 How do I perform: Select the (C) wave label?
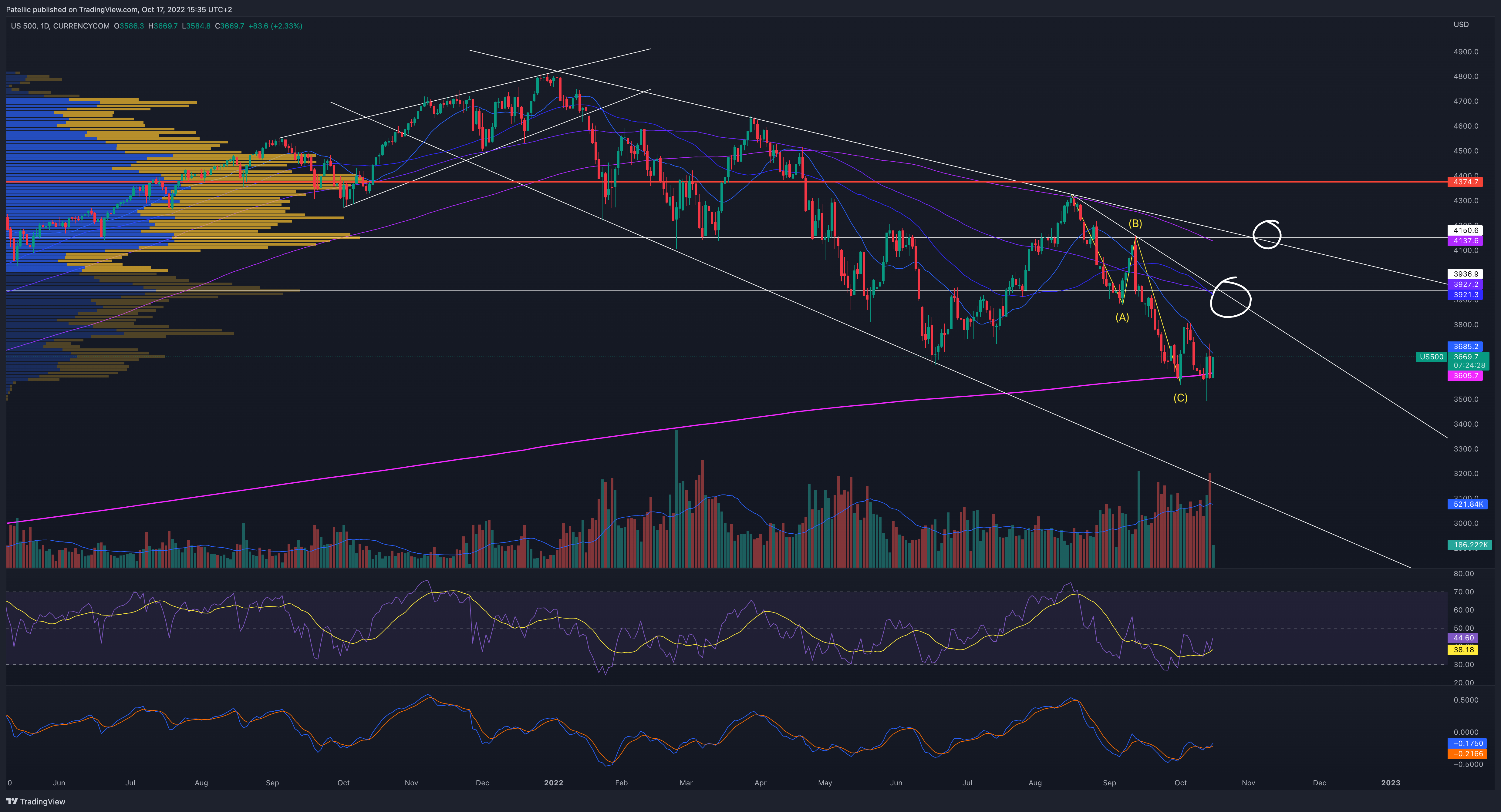(1180, 398)
